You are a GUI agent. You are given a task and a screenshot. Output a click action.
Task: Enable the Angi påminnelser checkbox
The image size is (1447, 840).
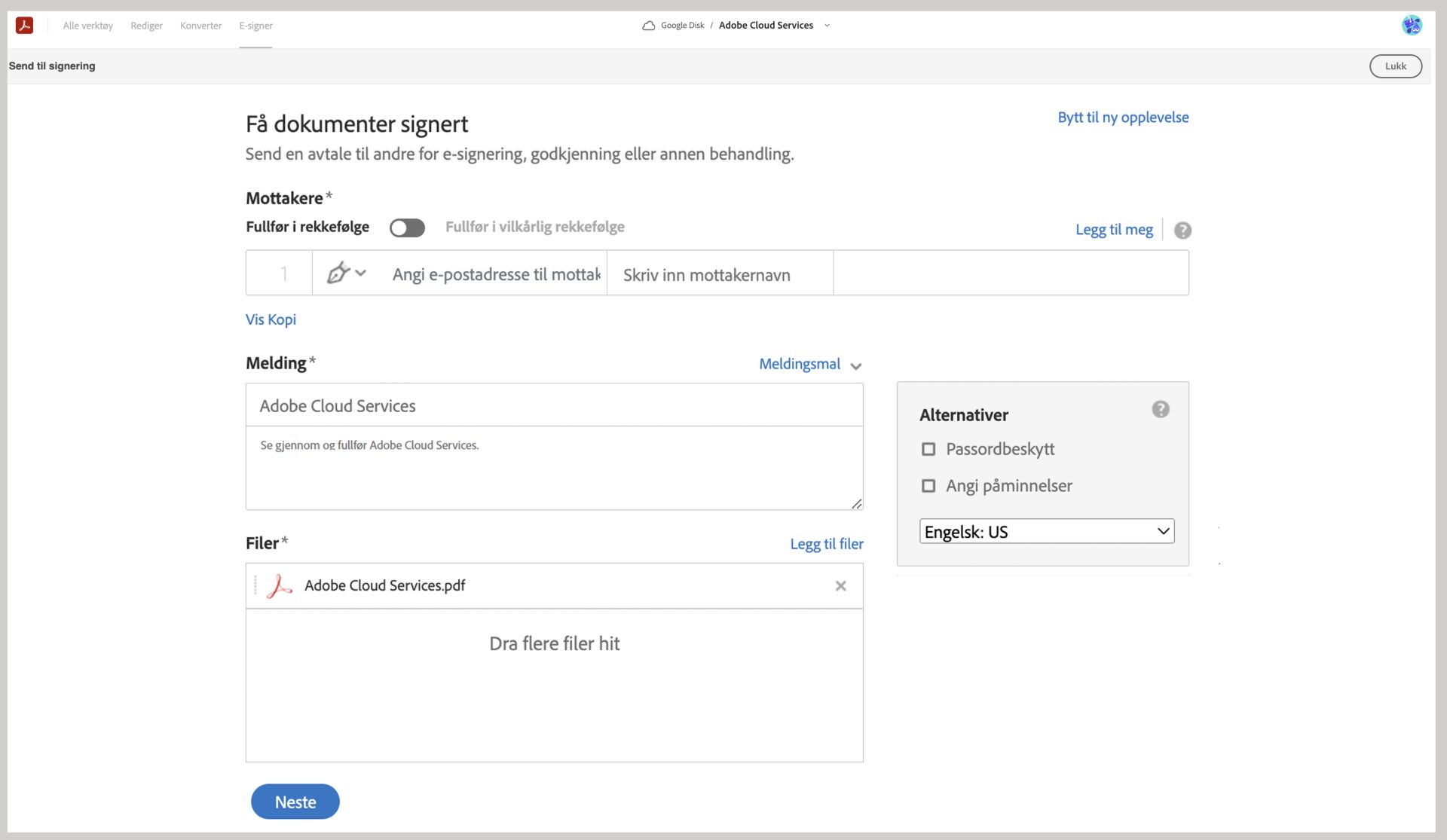928,486
